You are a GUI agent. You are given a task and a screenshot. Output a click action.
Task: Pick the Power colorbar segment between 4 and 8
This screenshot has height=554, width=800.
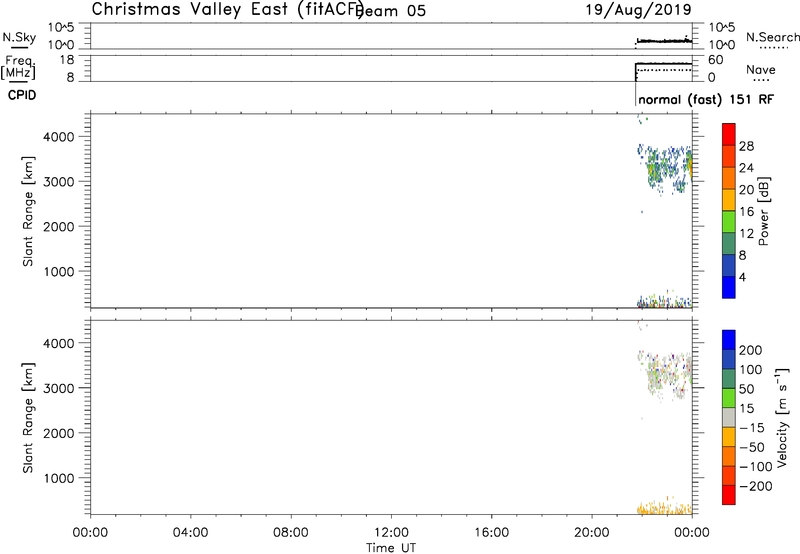pyautogui.click(x=729, y=266)
